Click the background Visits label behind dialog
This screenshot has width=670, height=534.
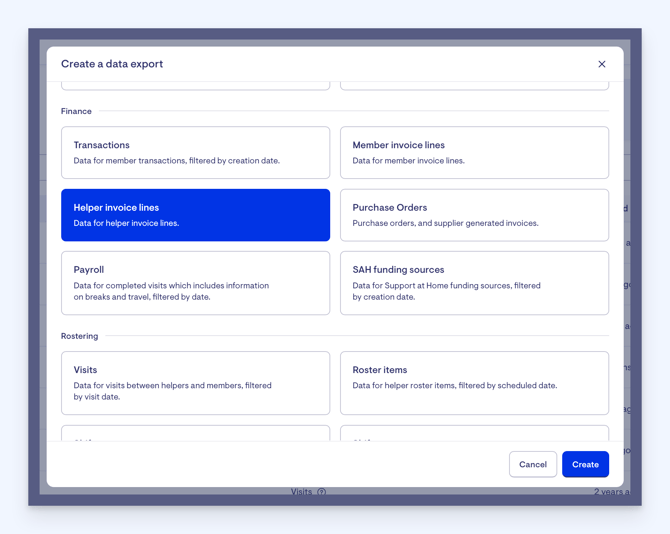click(x=301, y=492)
